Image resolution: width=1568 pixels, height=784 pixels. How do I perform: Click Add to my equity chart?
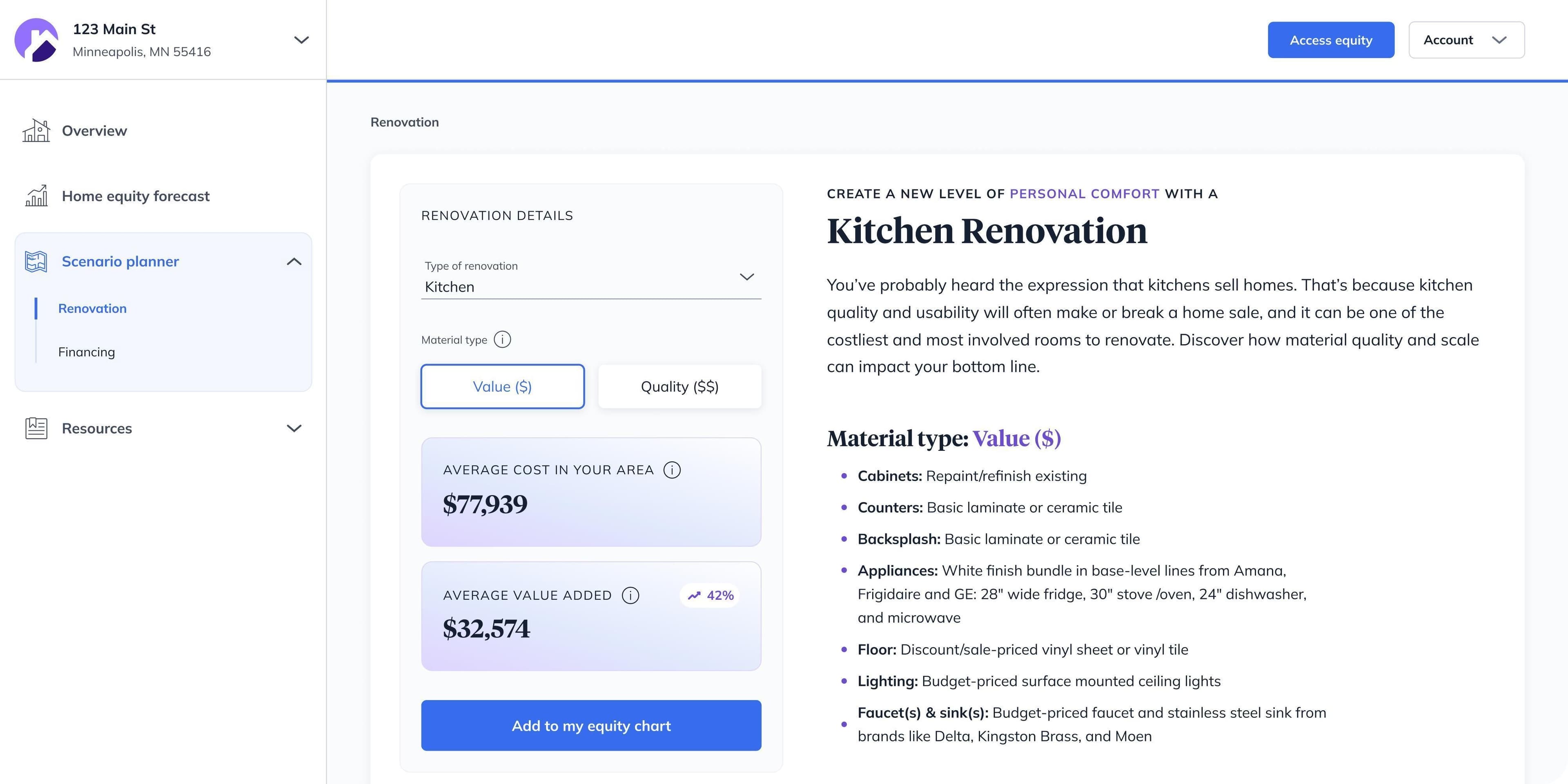point(591,725)
